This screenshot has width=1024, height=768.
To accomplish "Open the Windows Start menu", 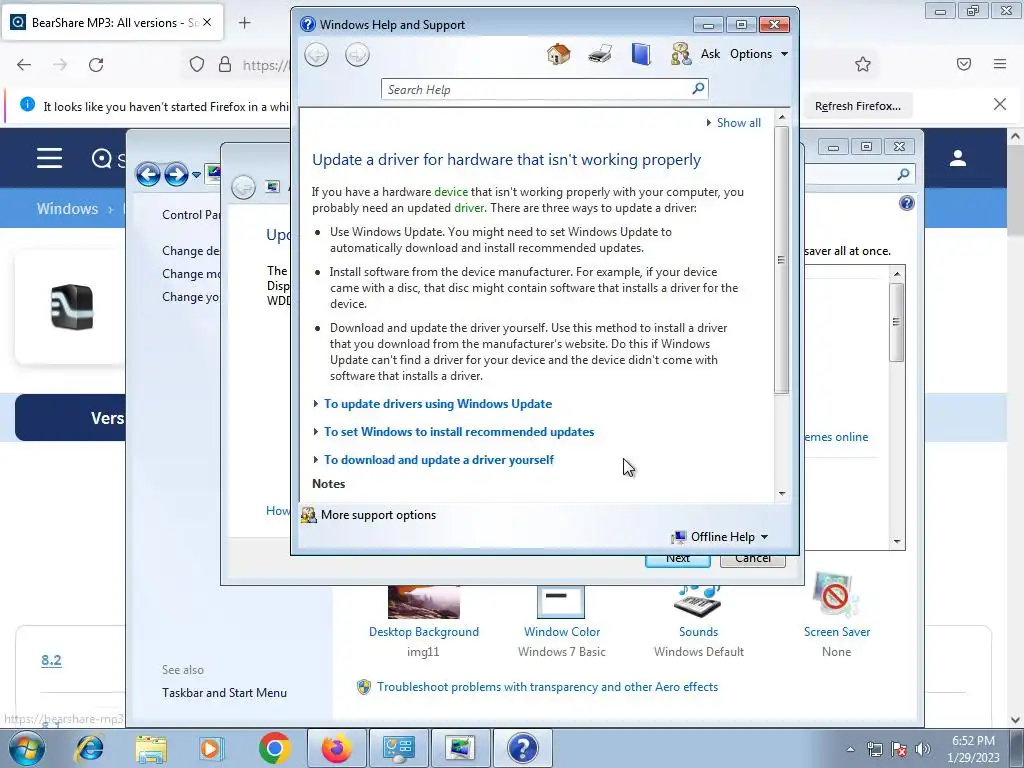I will 26,748.
